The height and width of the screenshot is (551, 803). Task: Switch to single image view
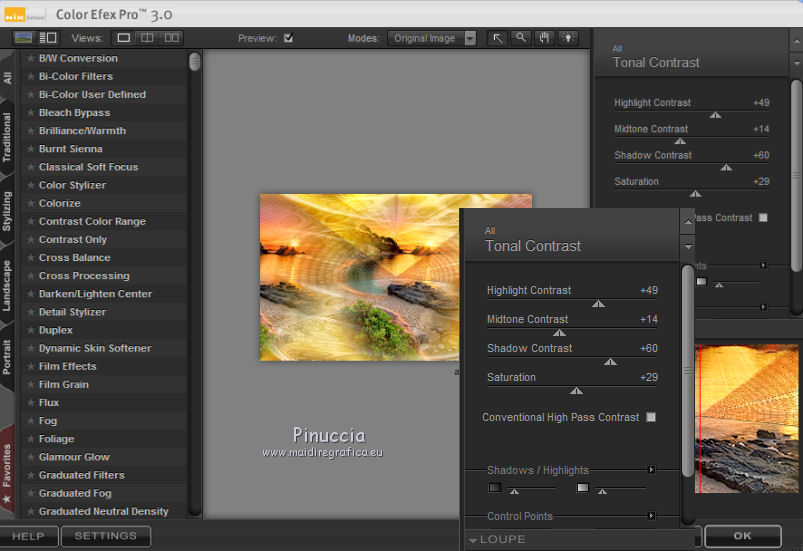[x=123, y=38]
